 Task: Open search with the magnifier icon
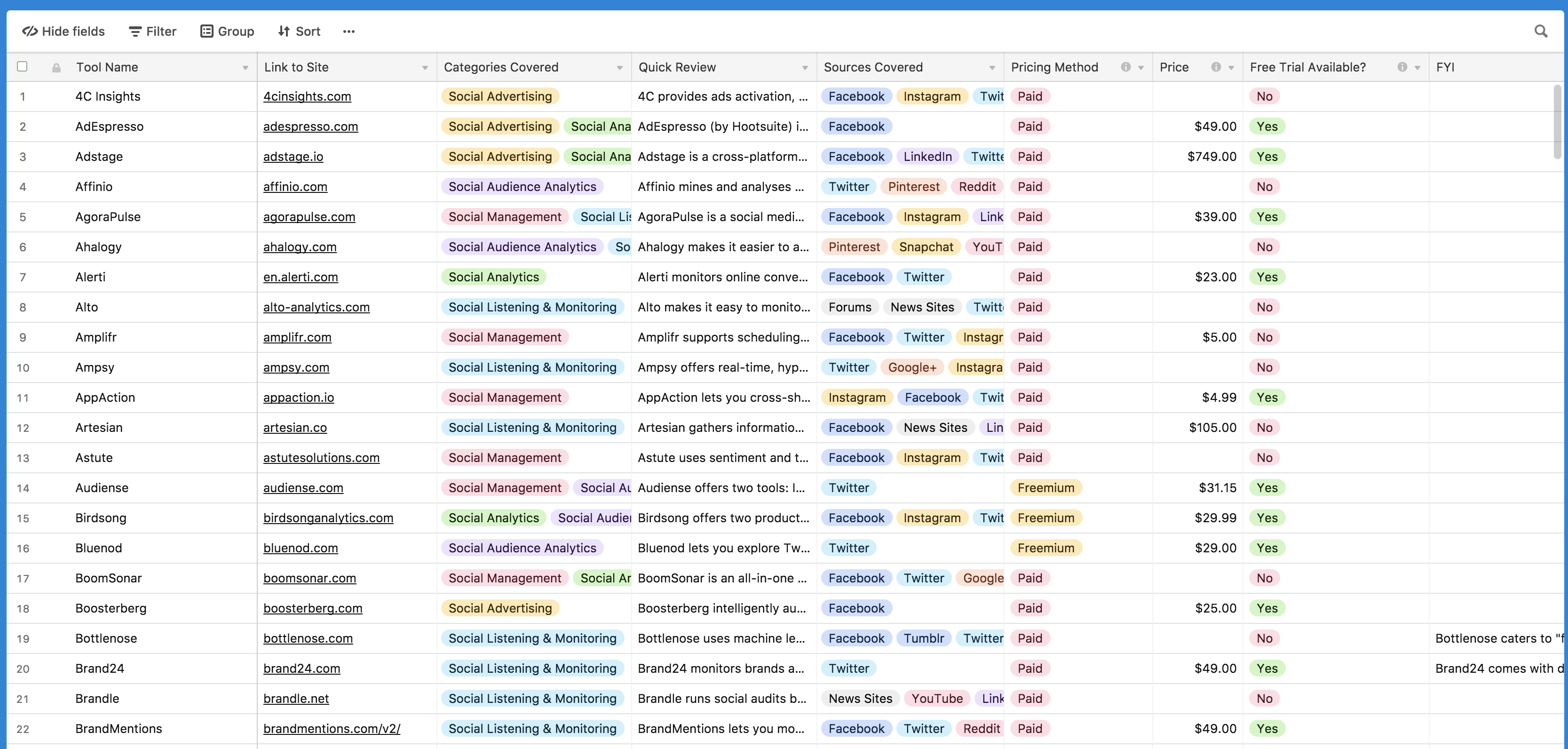[1541, 31]
